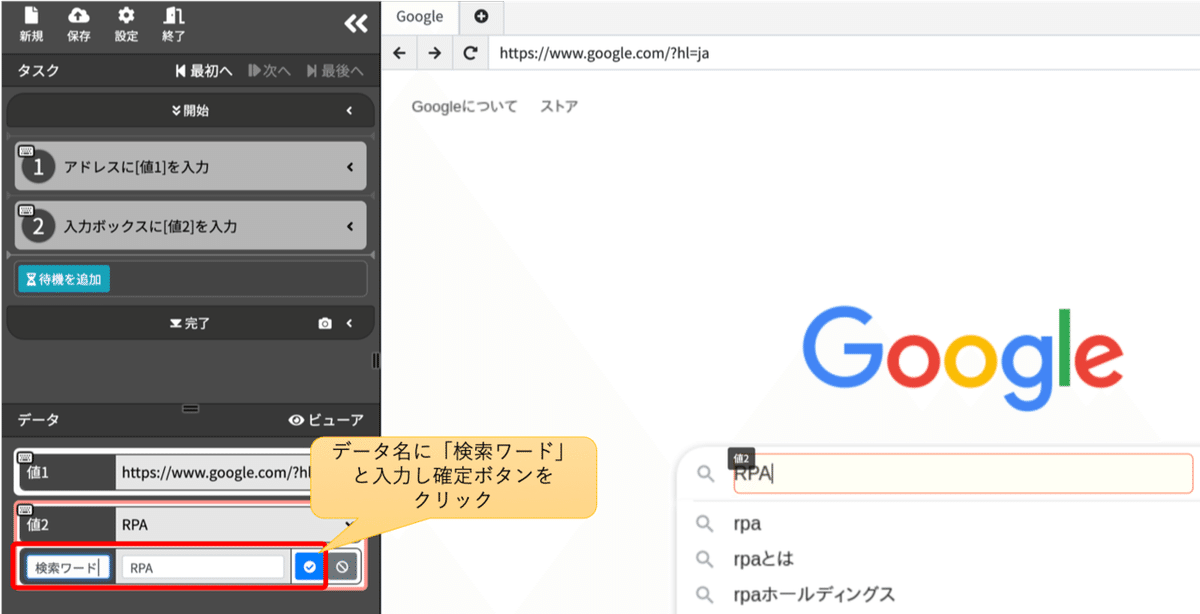The height and width of the screenshot is (614, 1200).
Task: Reload the page with the refresh icon
Action: point(469,53)
